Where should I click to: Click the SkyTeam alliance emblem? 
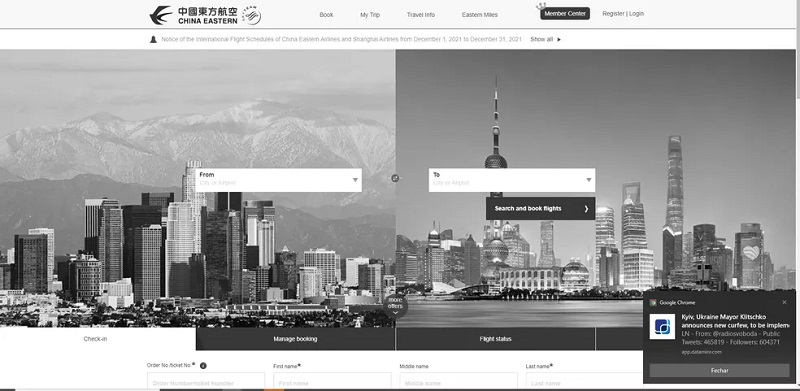tap(251, 15)
